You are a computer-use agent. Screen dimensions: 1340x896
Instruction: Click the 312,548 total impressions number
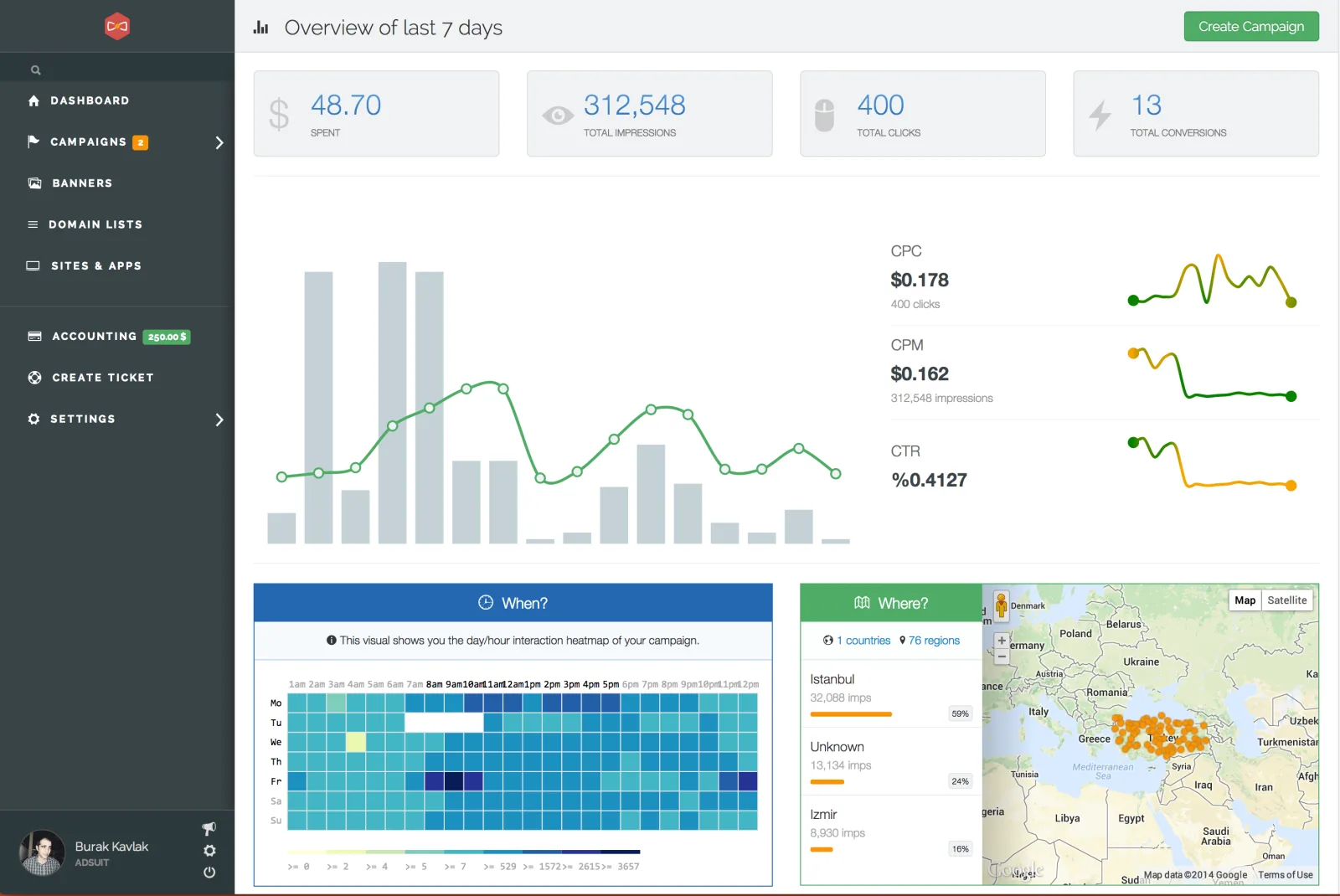tap(635, 105)
